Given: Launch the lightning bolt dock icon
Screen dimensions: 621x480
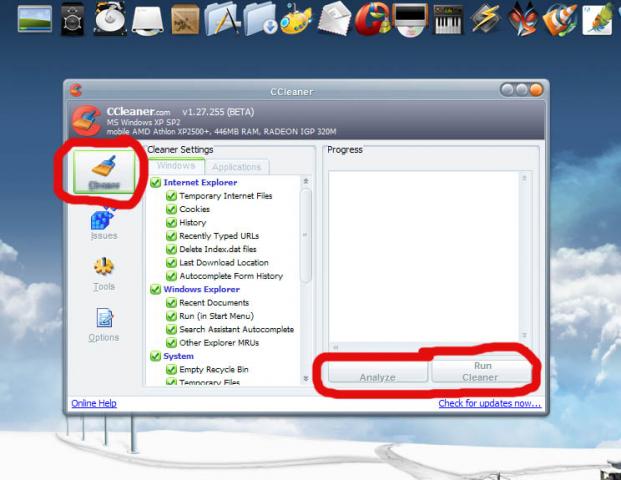Looking at the screenshot, I should (x=486, y=19).
